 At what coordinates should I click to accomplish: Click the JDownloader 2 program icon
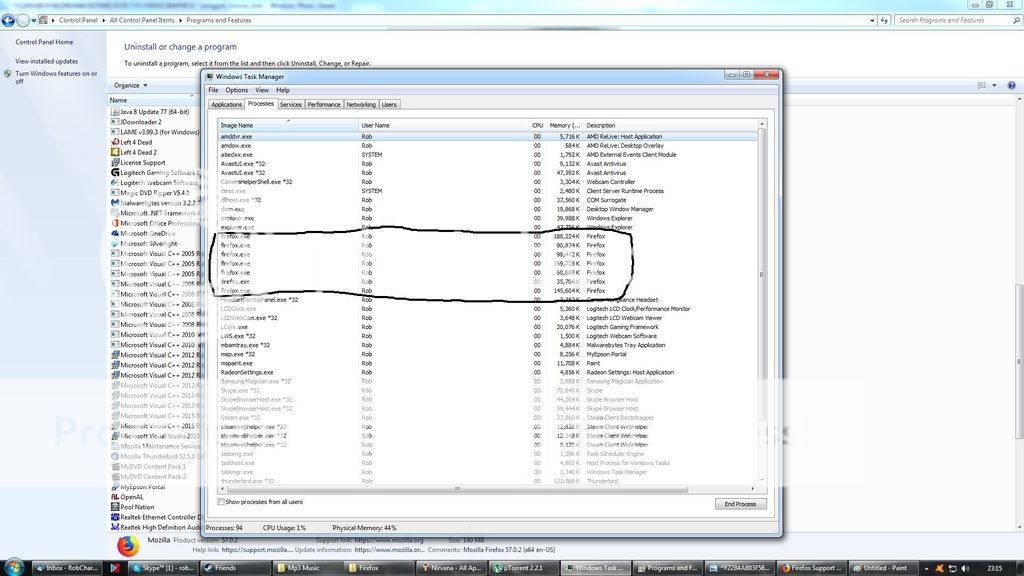pyautogui.click(x=115, y=122)
